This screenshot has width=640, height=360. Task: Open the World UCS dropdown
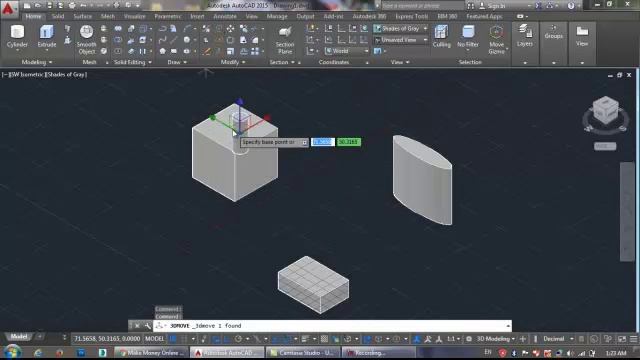347,51
